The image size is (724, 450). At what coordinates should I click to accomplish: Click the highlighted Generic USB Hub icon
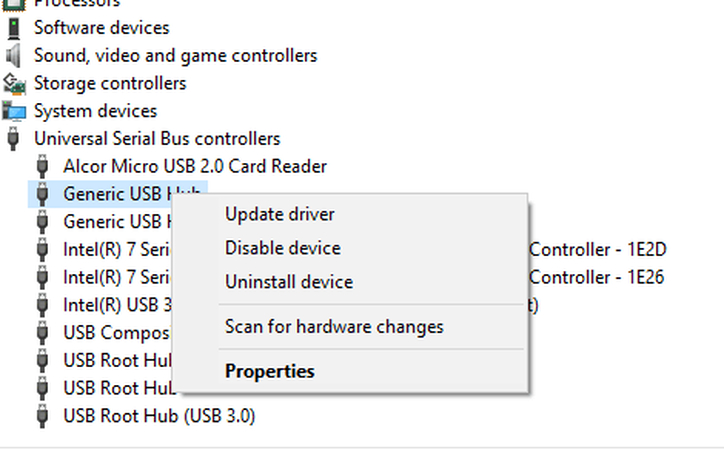click(43, 194)
